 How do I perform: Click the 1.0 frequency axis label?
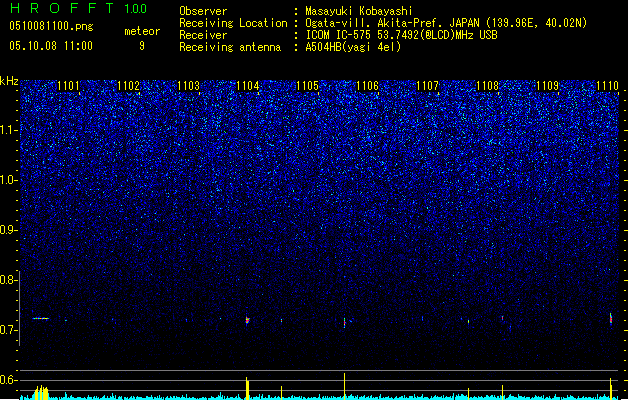click(x=8, y=181)
